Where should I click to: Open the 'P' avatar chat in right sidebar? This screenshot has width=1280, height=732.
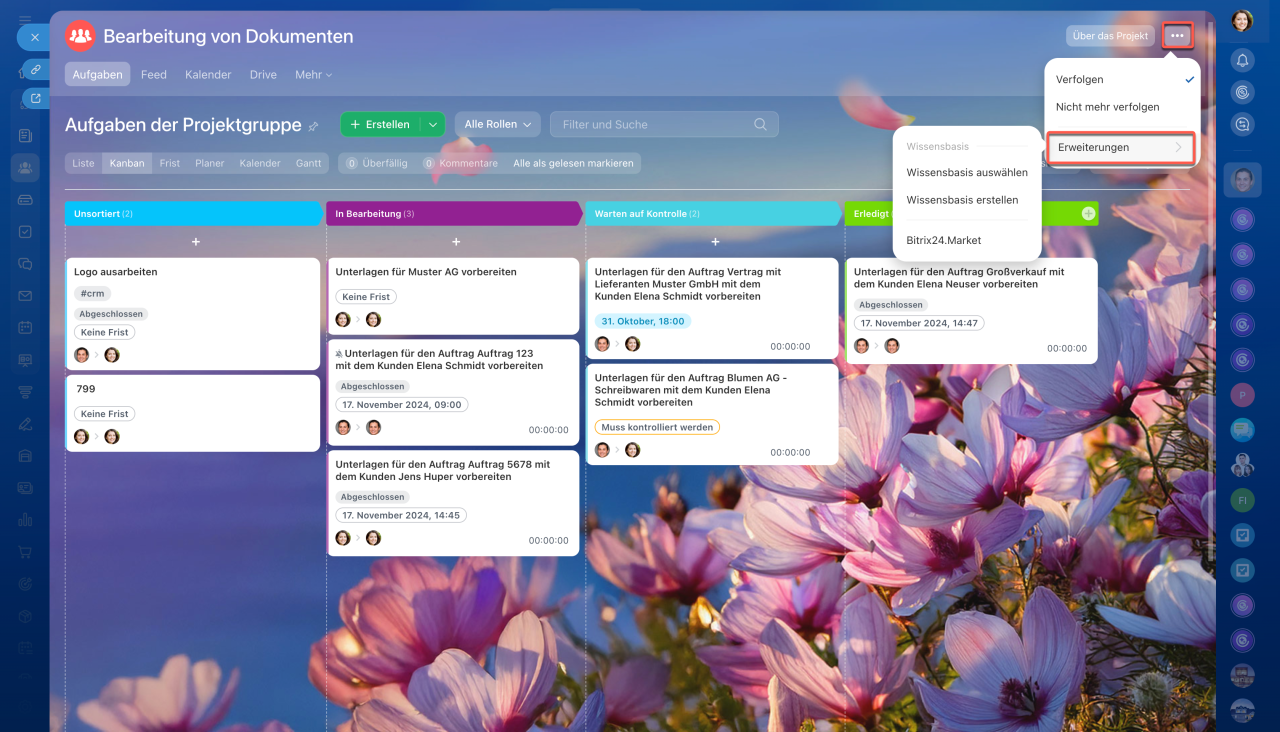pos(1242,395)
